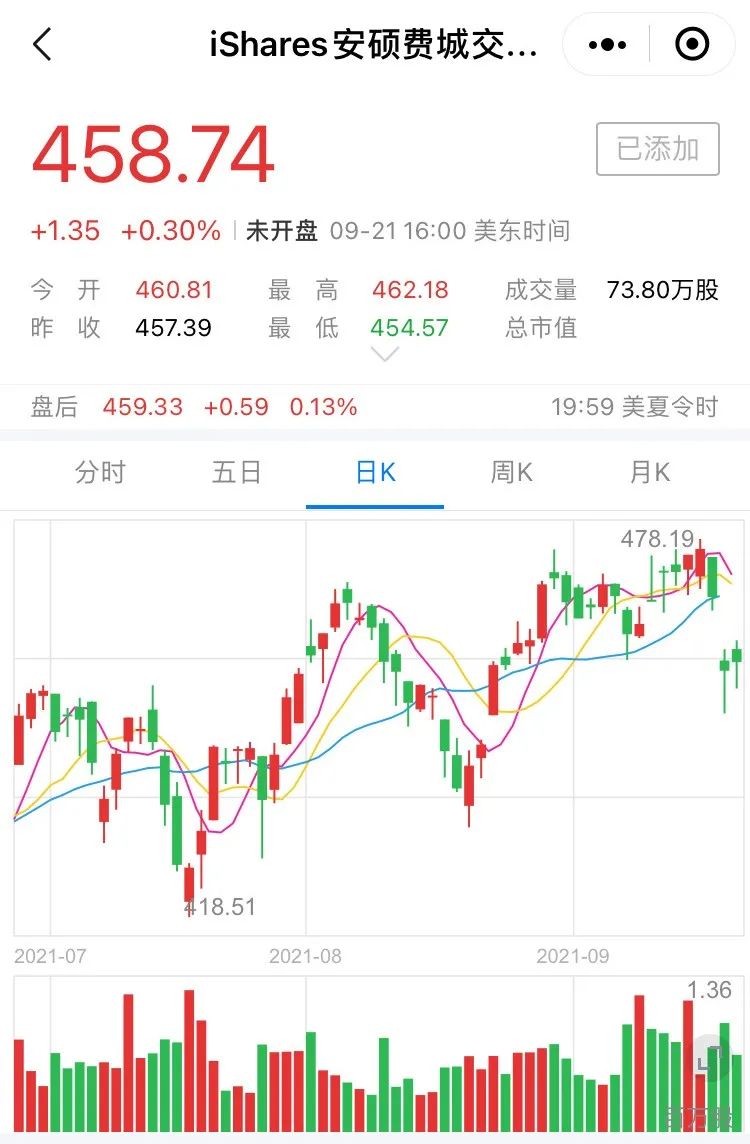750x1144 pixels.
Task: Tap the iShares安硕费城交... page title
Action: pyautogui.click(x=374, y=45)
